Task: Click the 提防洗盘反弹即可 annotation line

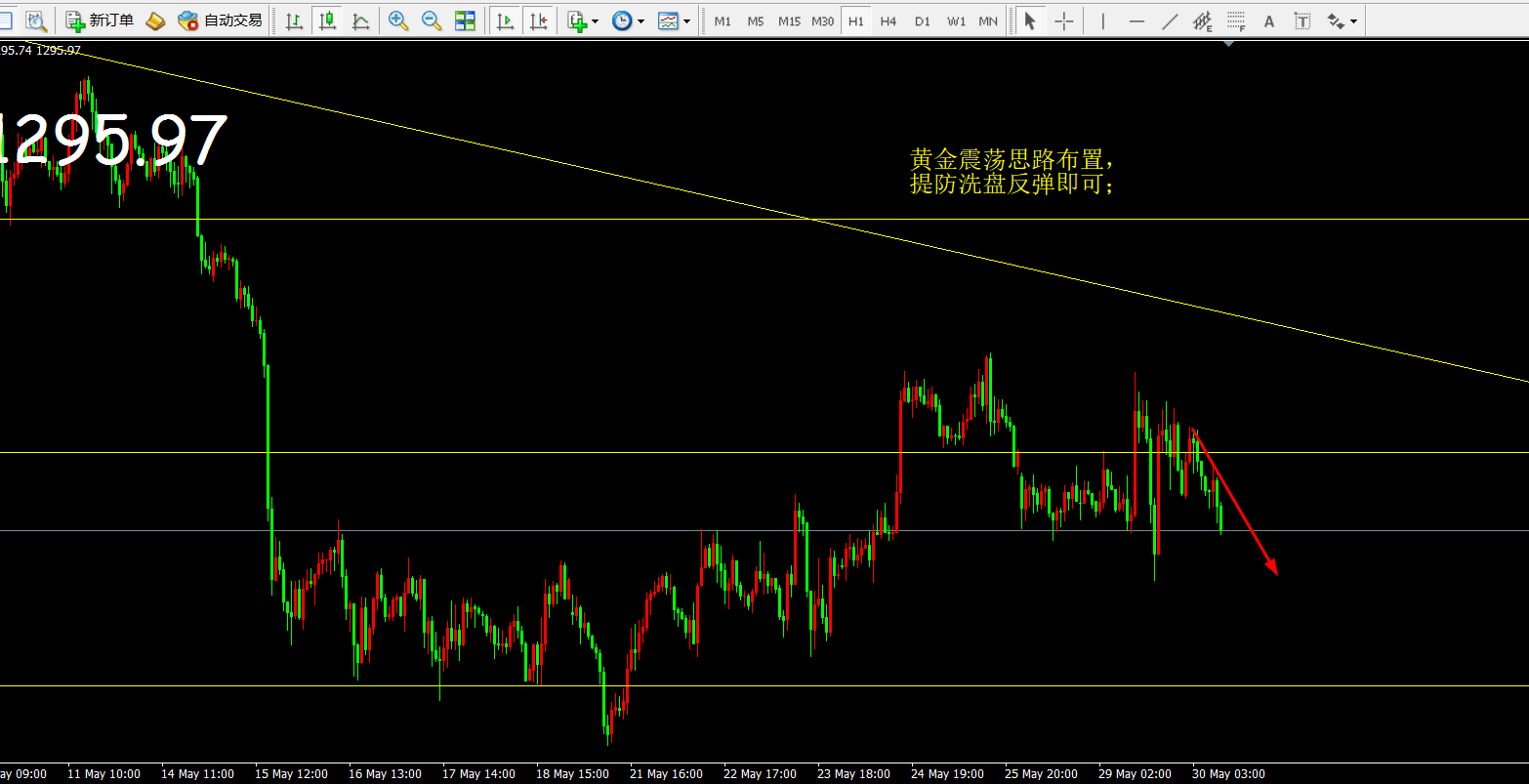Action: point(1012,184)
